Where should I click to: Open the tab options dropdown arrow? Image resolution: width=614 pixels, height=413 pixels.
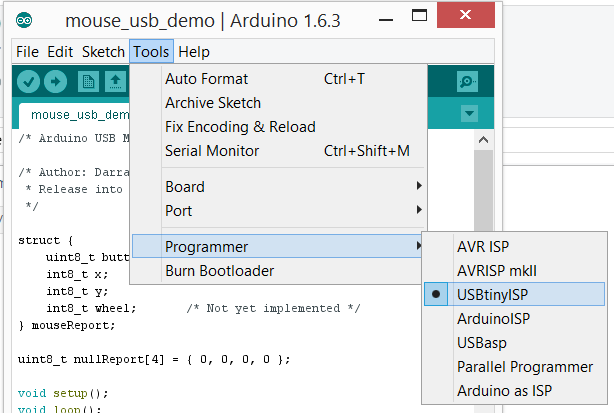469,114
